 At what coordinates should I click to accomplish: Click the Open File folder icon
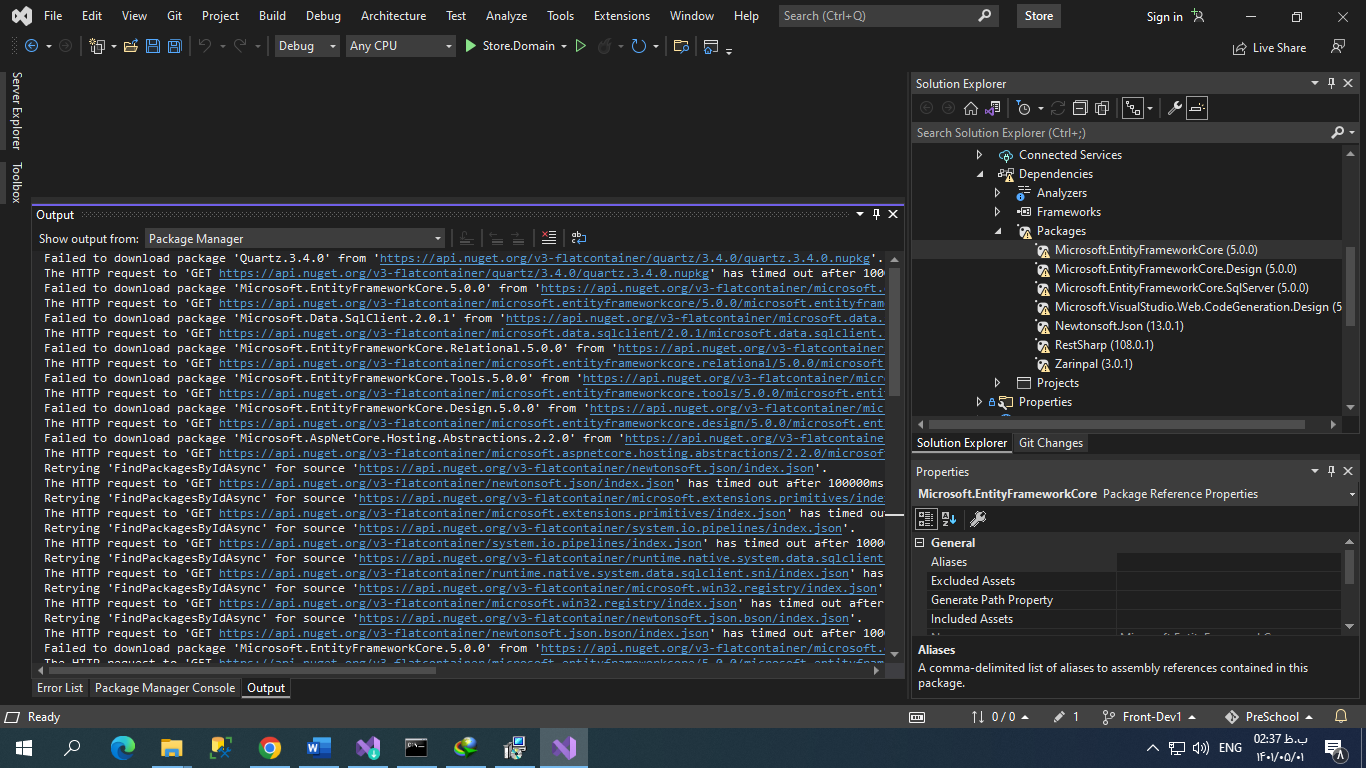(x=130, y=46)
